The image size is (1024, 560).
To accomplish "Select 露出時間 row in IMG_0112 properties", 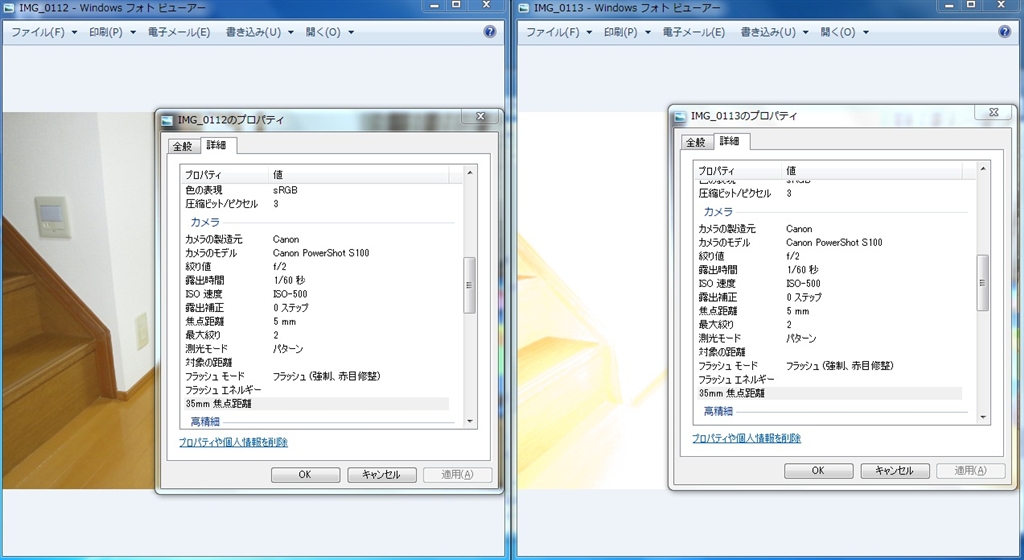I will click(x=315, y=280).
